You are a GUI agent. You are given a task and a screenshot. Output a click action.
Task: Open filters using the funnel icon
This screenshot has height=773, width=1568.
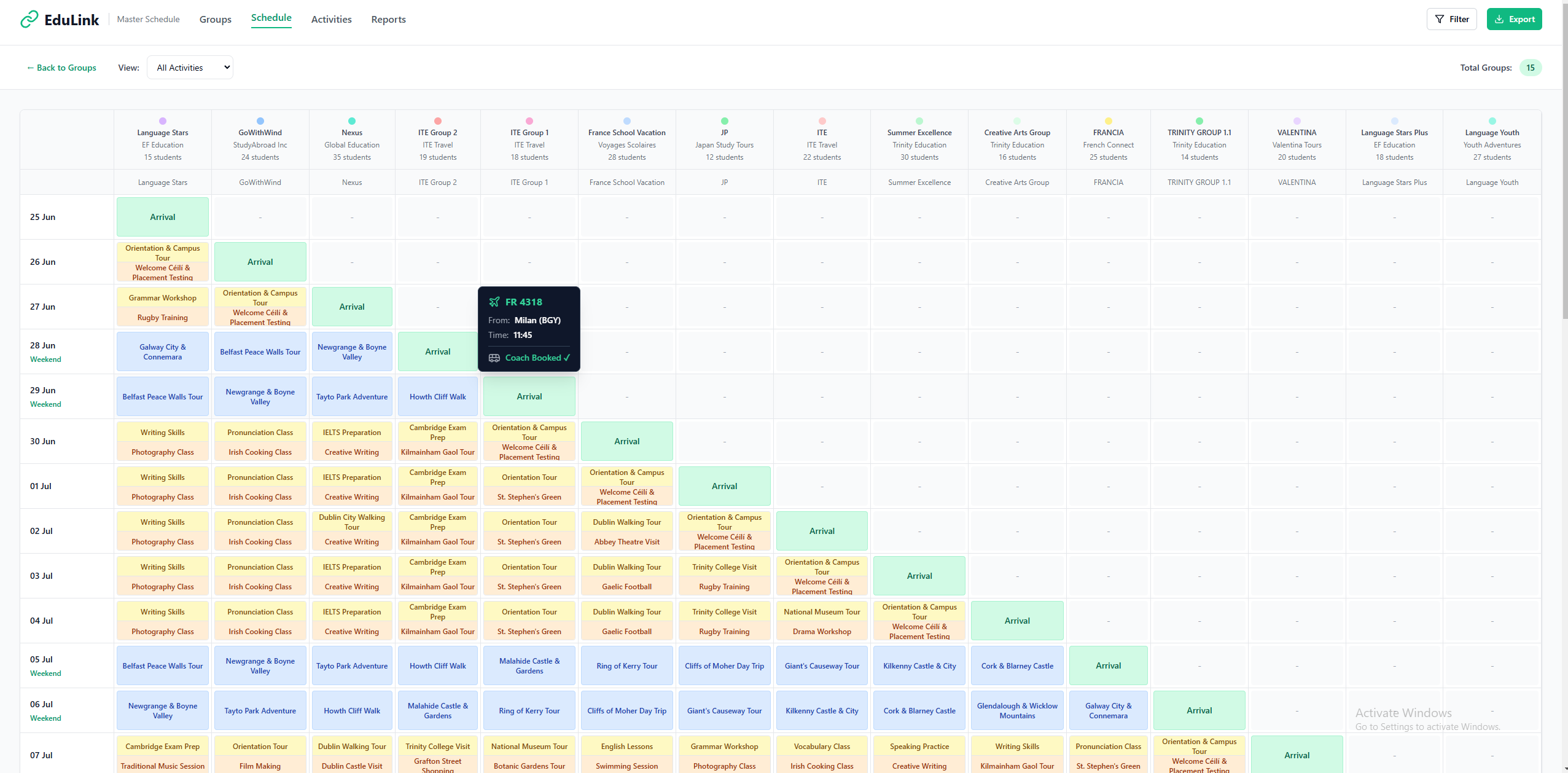(x=1438, y=18)
